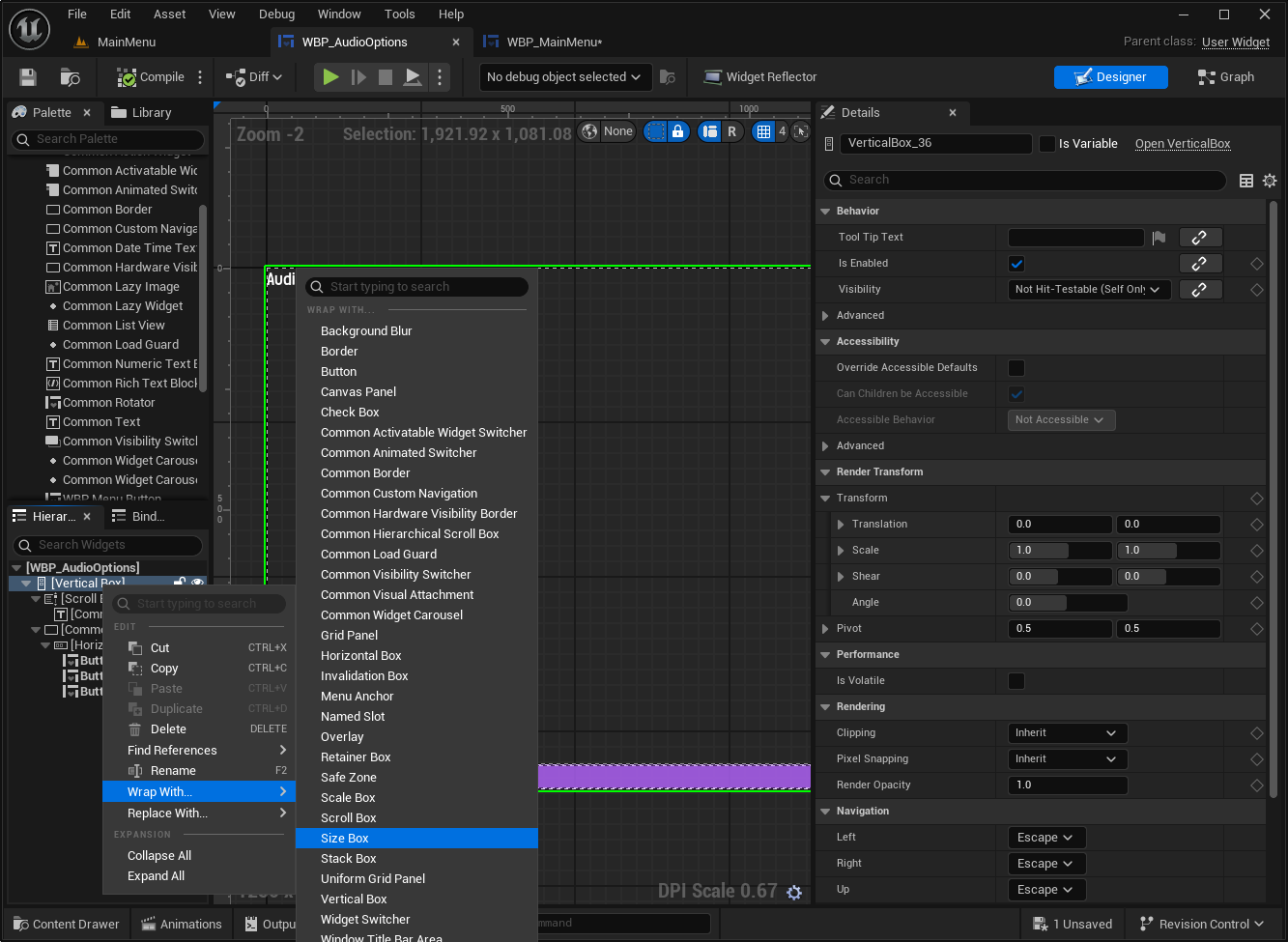Toggle the viewport grid snapping icon
Screen dimensions: 1288x942
(x=764, y=131)
